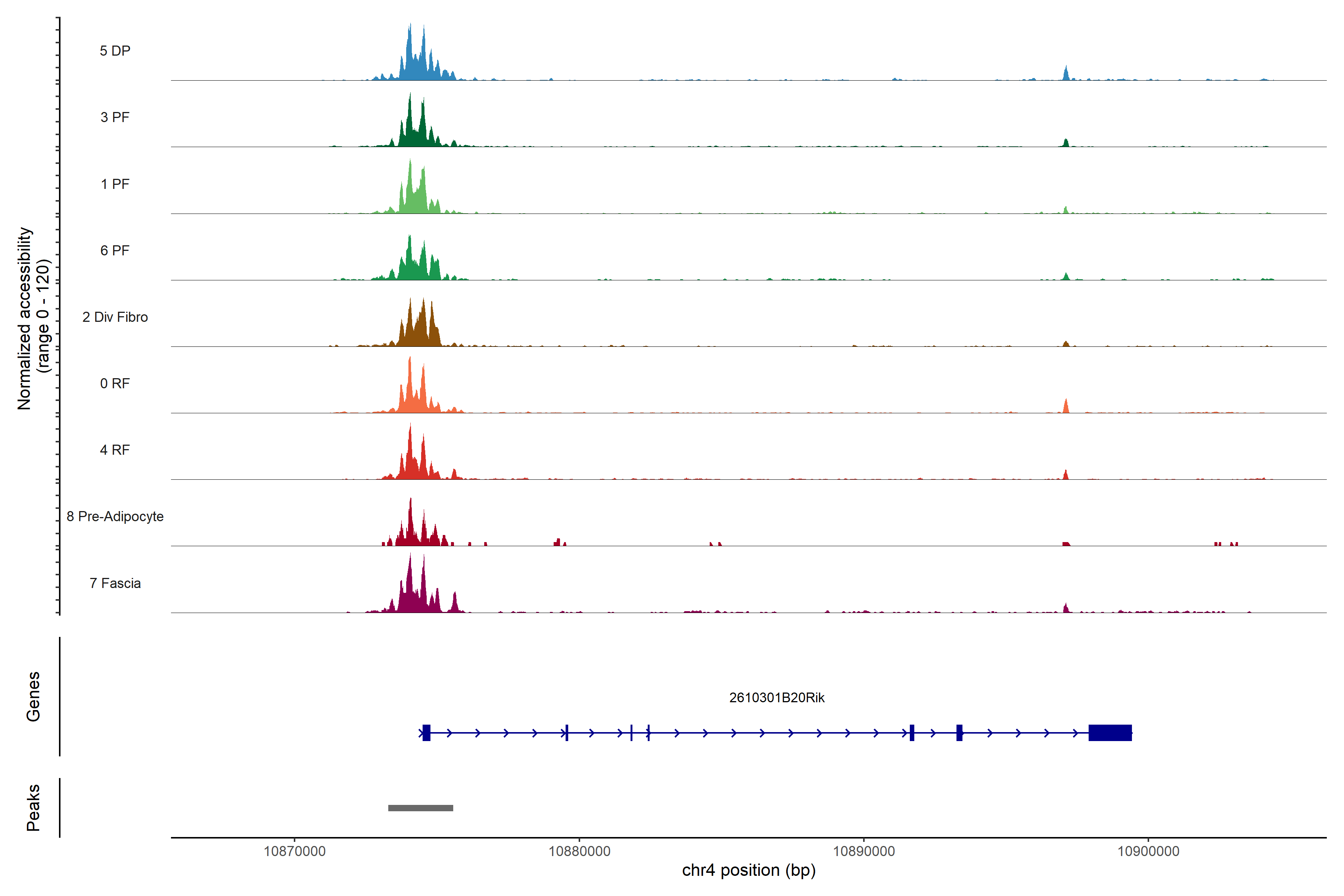Click the first exon of 2610301B20Rik
The width and height of the screenshot is (1344, 896).
point(426,732)
